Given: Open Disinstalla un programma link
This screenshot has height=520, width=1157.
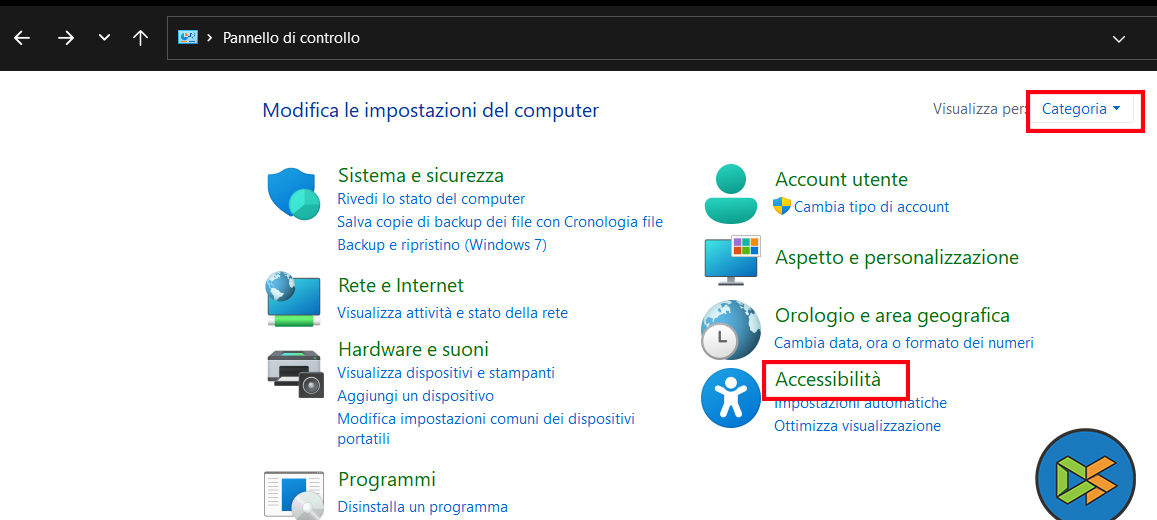Looking at the screenshot, I should (422, 507).
